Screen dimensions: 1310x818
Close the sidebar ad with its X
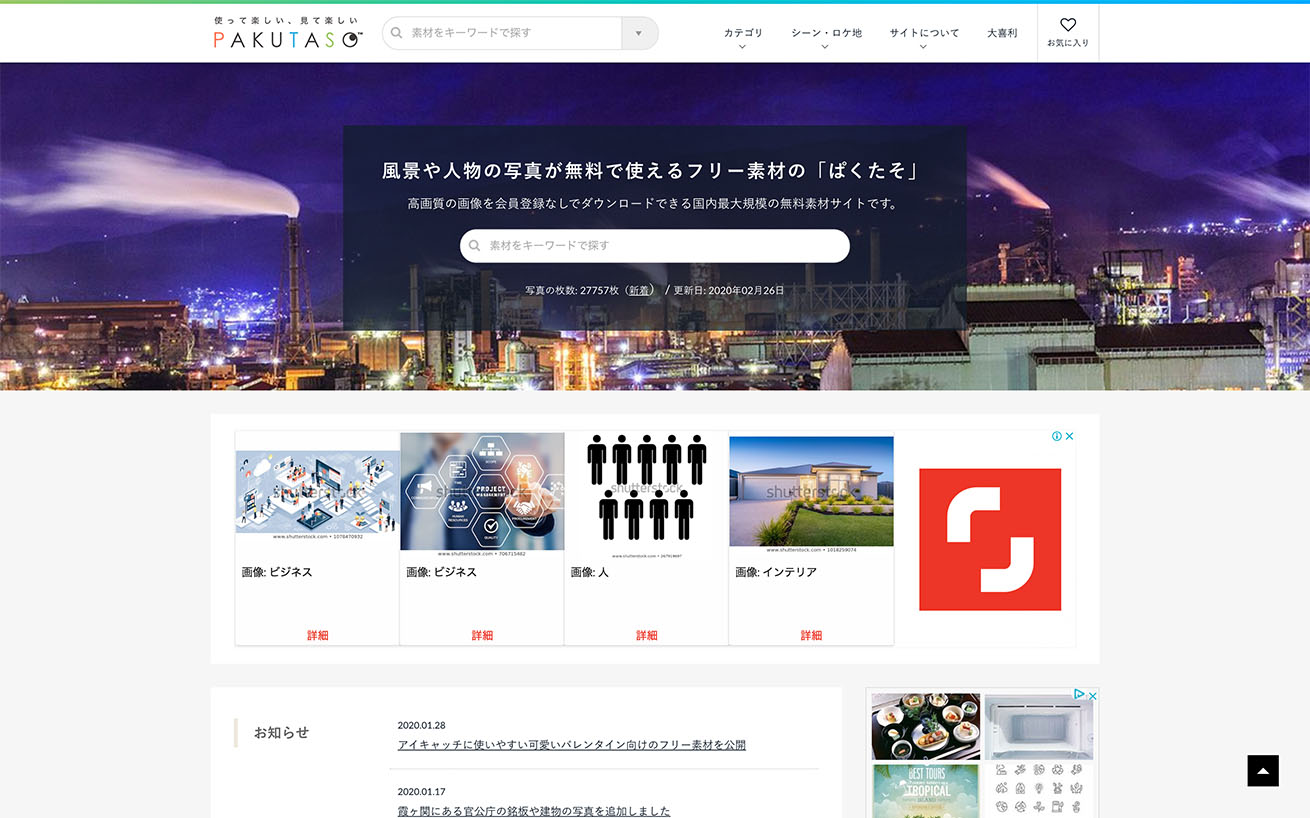[1093, 694]
